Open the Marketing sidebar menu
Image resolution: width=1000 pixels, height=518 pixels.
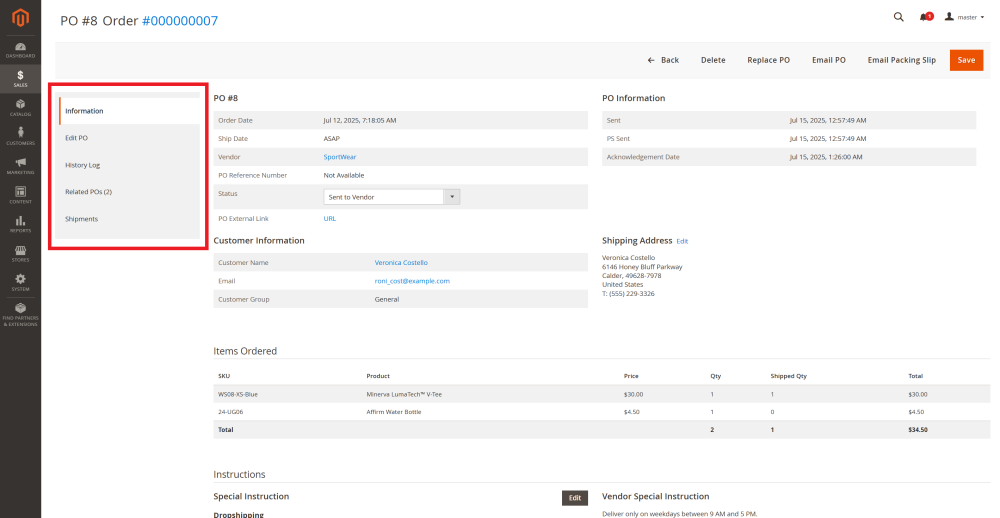tap(20, 166)
